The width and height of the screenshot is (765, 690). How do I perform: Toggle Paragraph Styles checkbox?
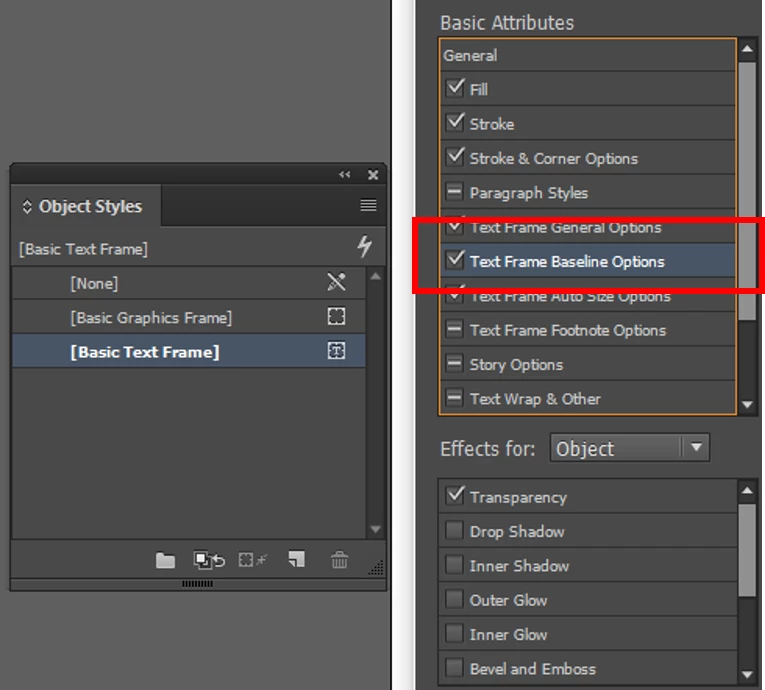click(x=455, y=191)
